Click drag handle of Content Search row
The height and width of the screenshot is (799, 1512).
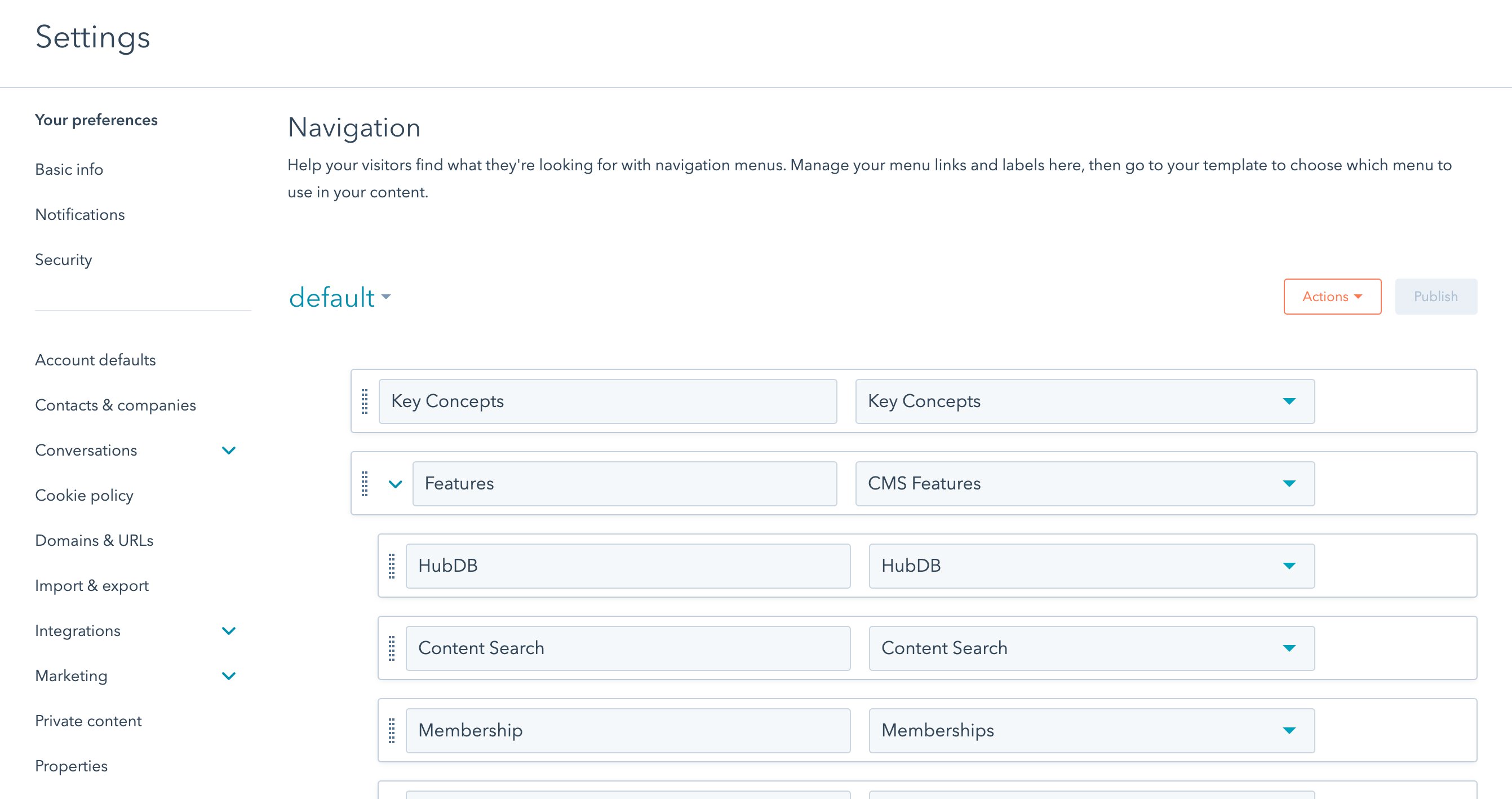392,648
